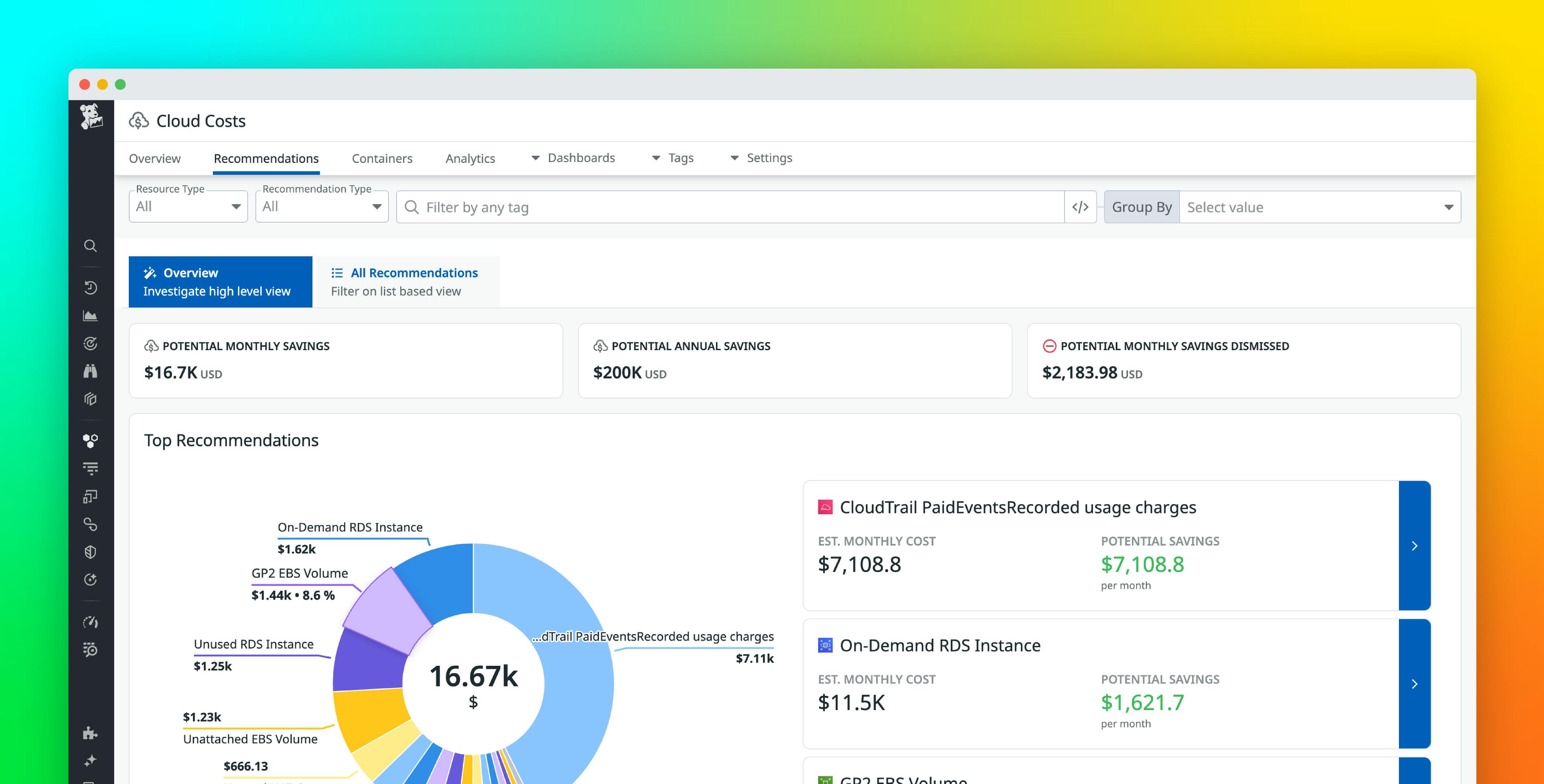Select the dashboards windows icon in sidebar
1544x784 pixels.
91,495
